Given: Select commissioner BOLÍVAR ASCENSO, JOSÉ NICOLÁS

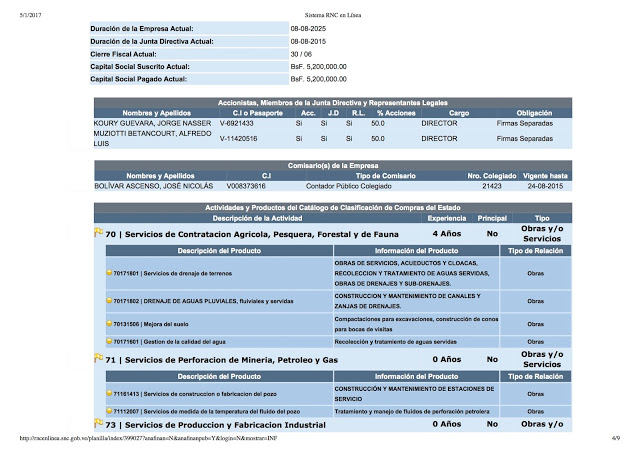Looking at the screenshot, I should [x=153, y=186].
